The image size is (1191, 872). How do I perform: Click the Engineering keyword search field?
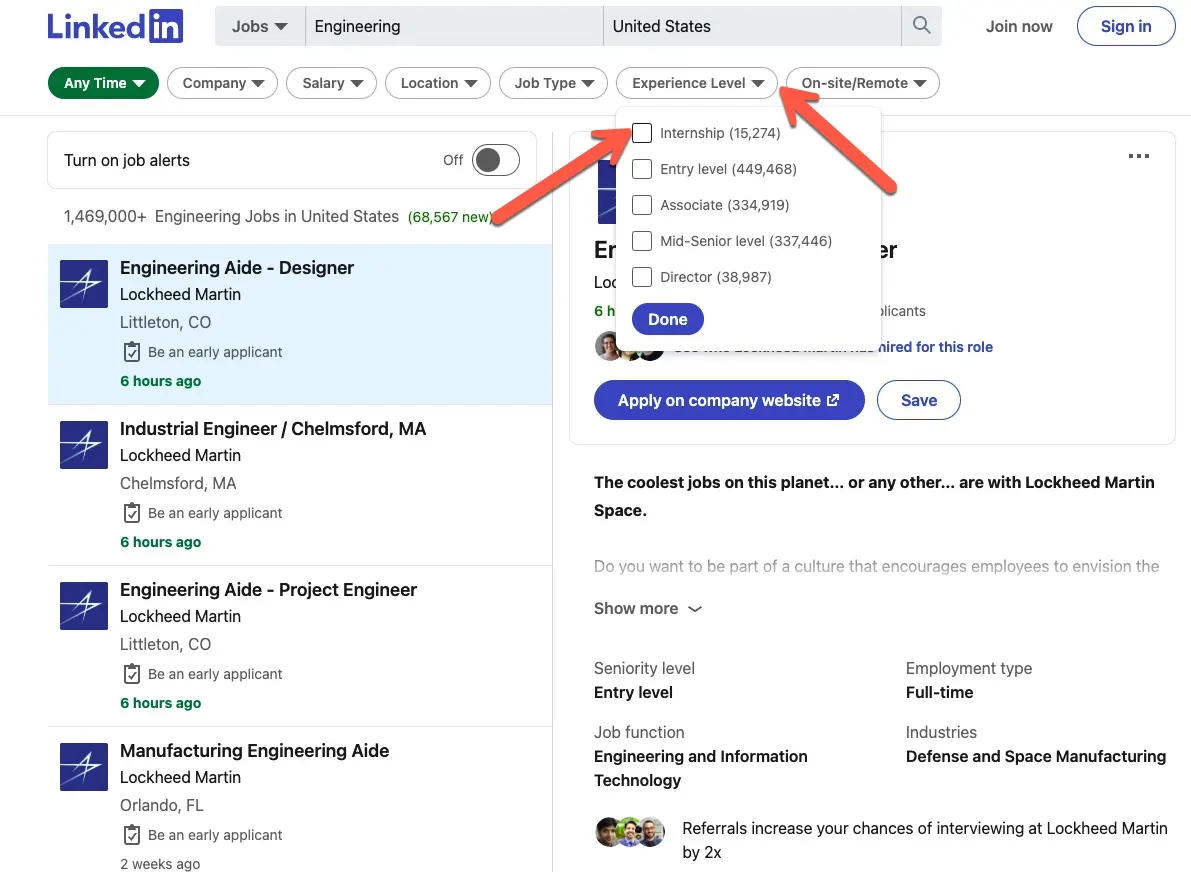[x=454, y=27]
